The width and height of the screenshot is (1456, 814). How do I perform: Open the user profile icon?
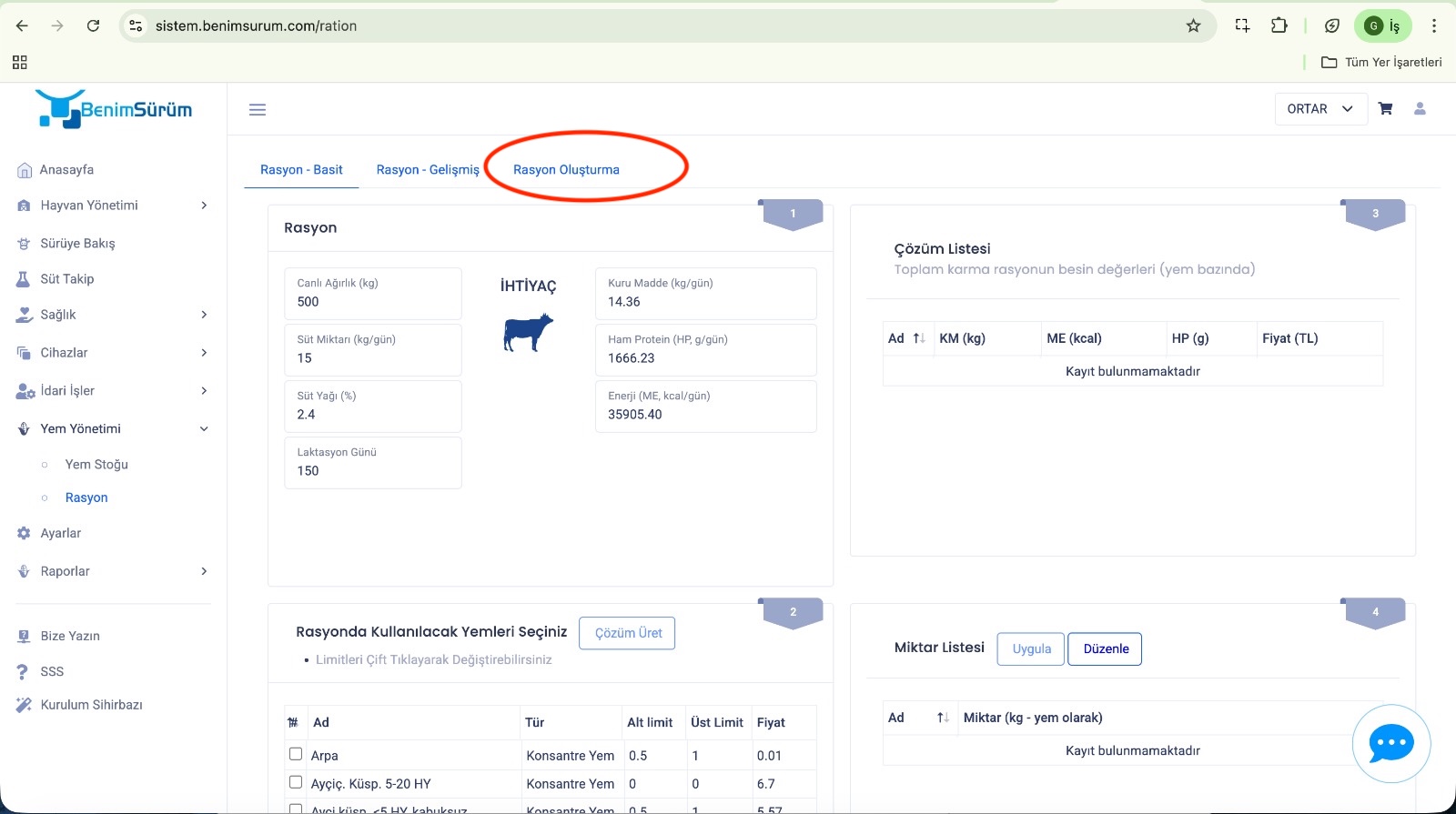click(x=1420, y=108)
